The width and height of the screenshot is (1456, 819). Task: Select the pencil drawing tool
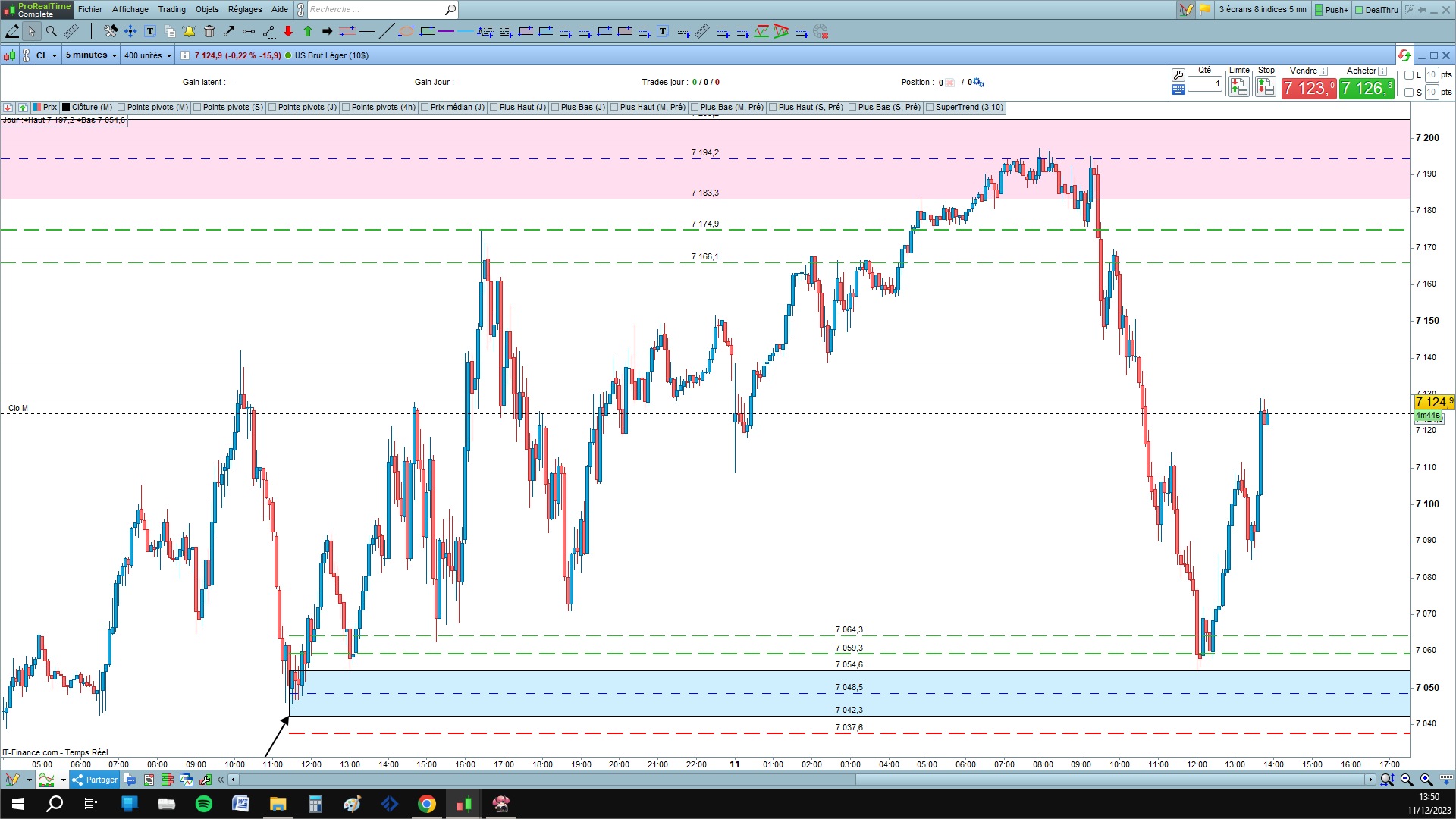12,31
